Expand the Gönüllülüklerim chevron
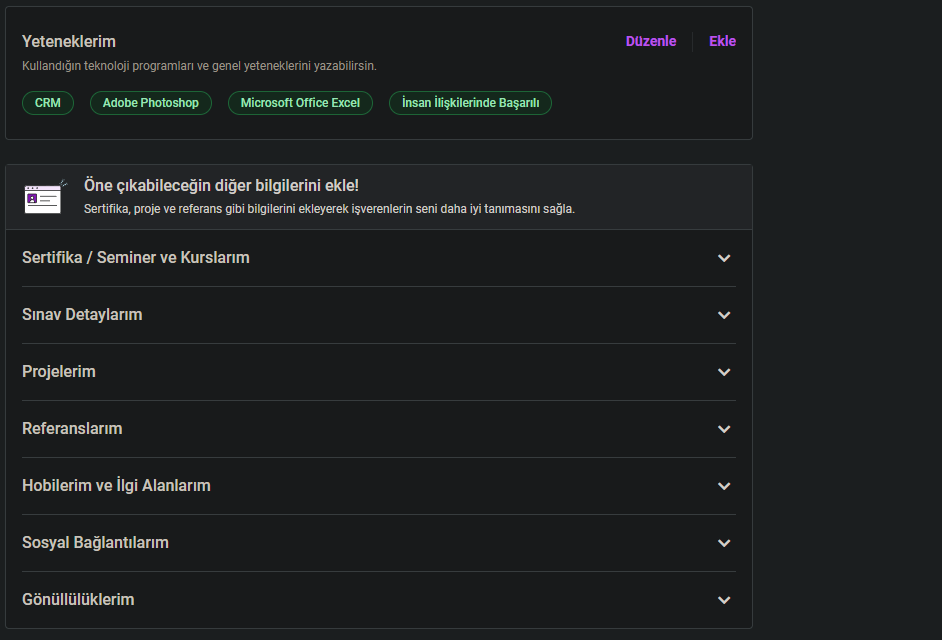The height and width of the screenshot is (640, 942). click(724, 600)
